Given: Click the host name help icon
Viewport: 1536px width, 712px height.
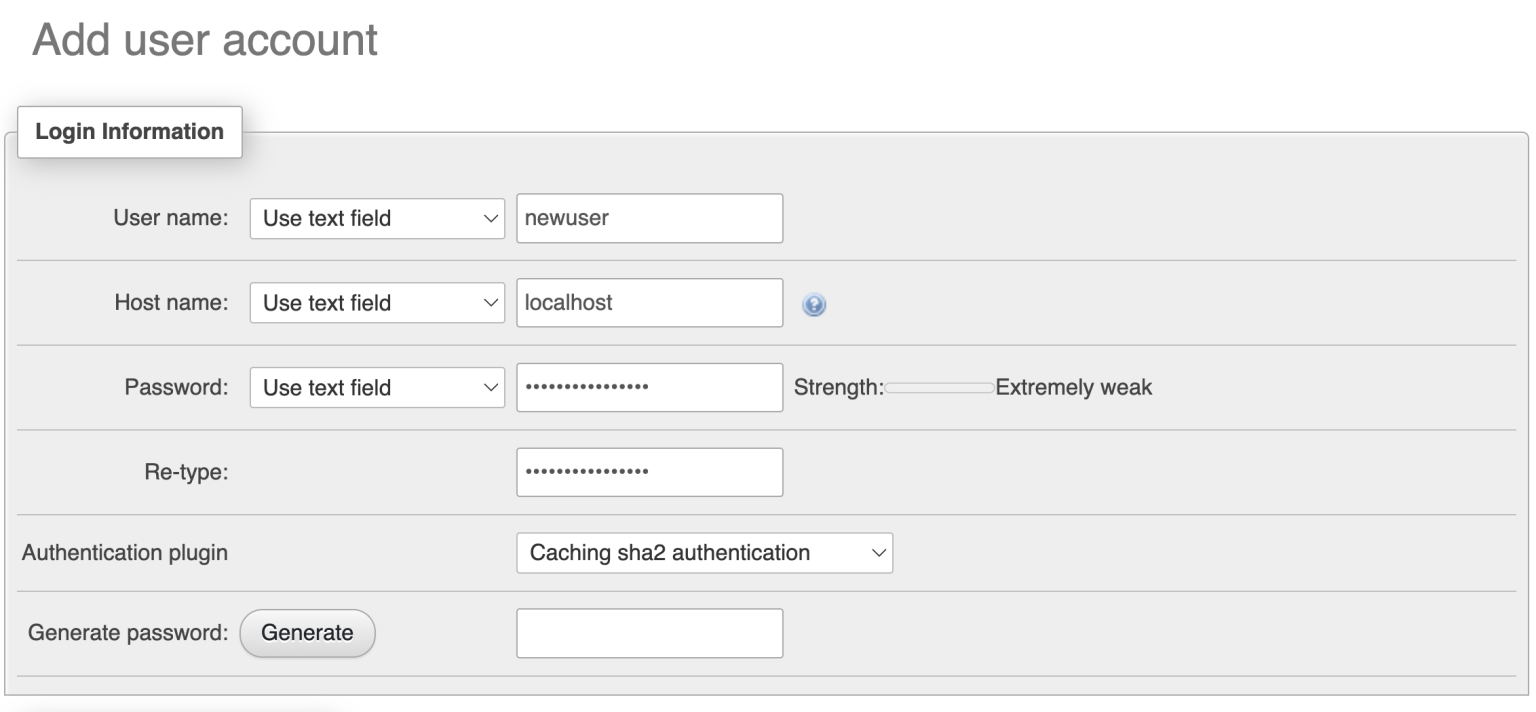Looking at the screenshot, I should pos(813,306).
